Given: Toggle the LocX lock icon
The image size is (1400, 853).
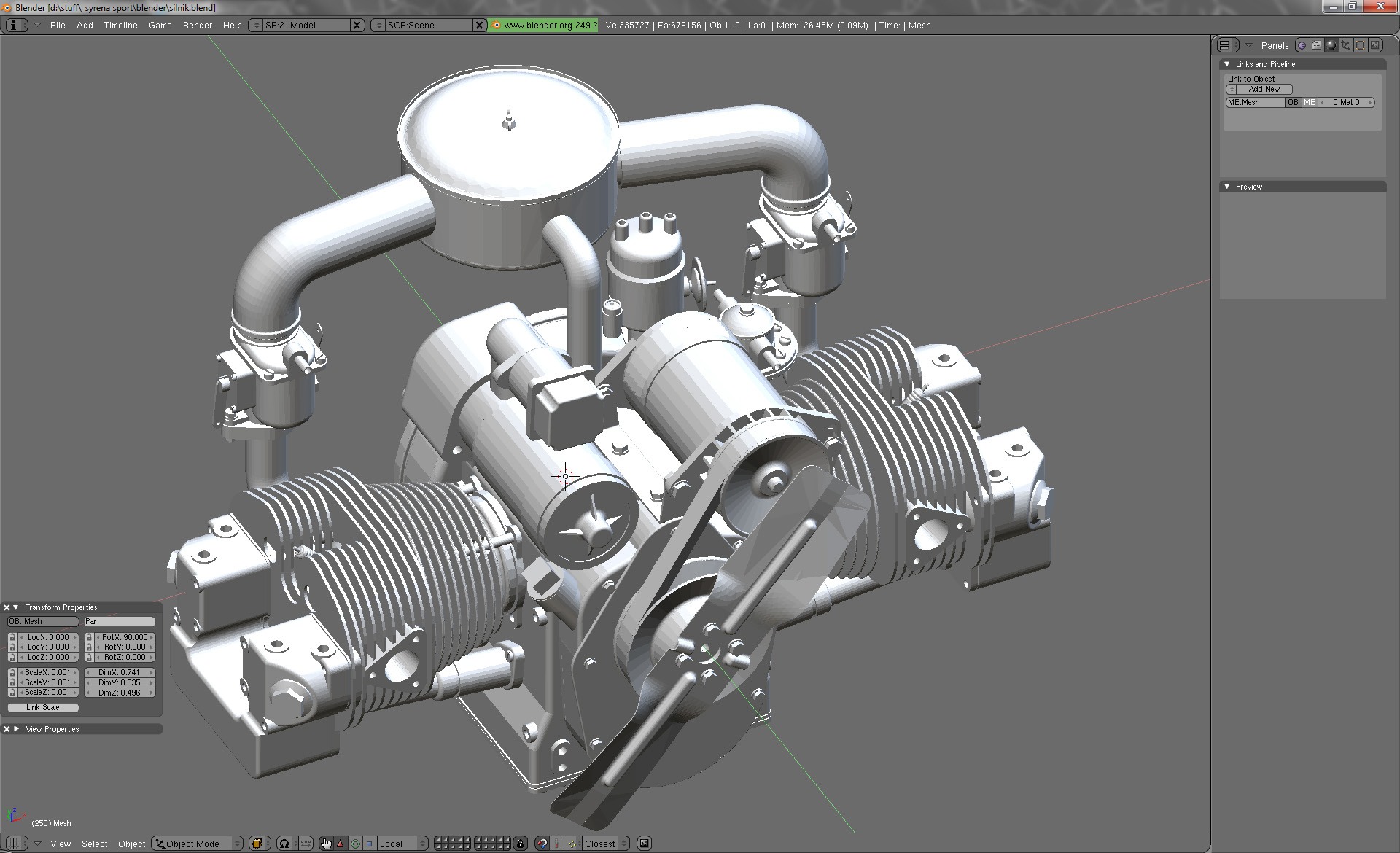Looking at the screenshot, I should pyautogui.click(x=12, y=637).
